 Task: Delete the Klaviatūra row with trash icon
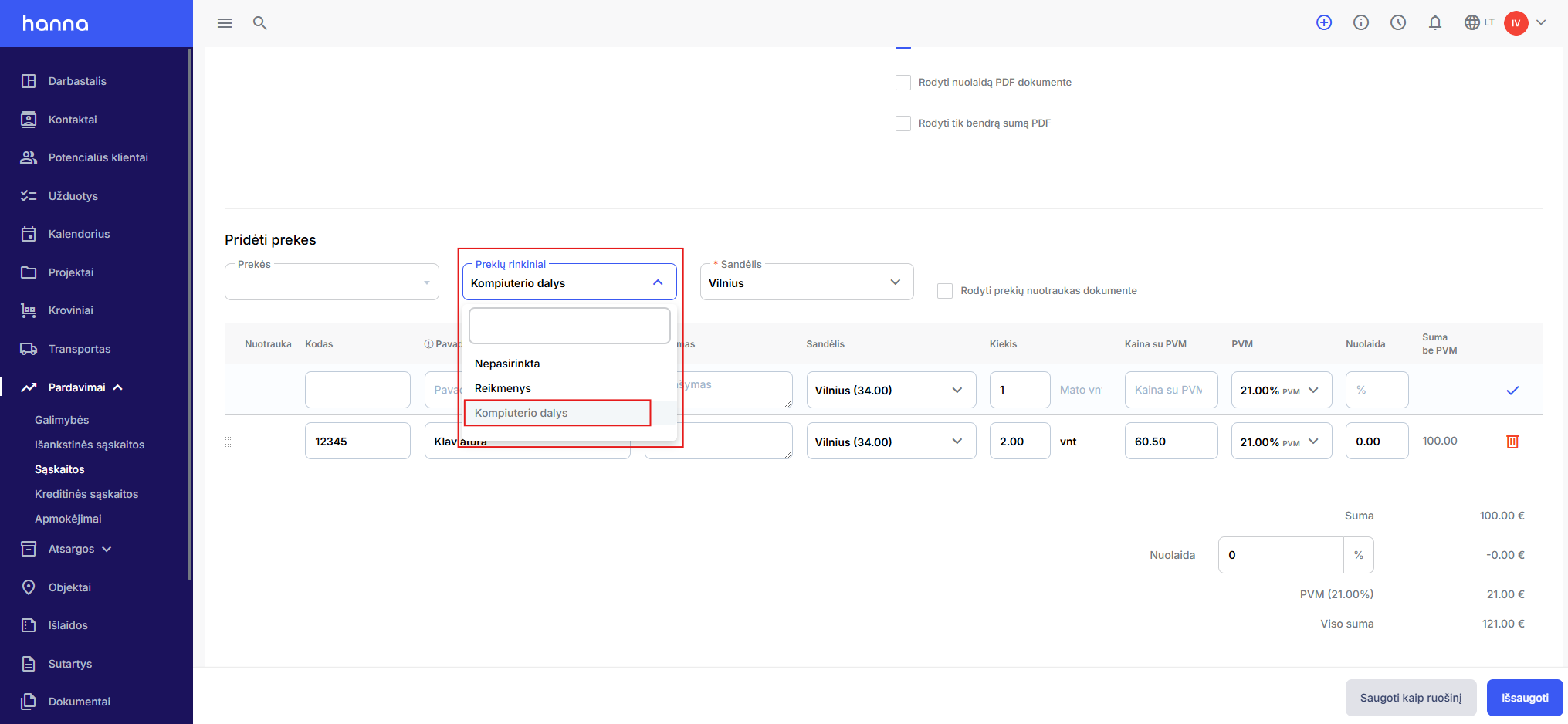(x=1512, y=442)
